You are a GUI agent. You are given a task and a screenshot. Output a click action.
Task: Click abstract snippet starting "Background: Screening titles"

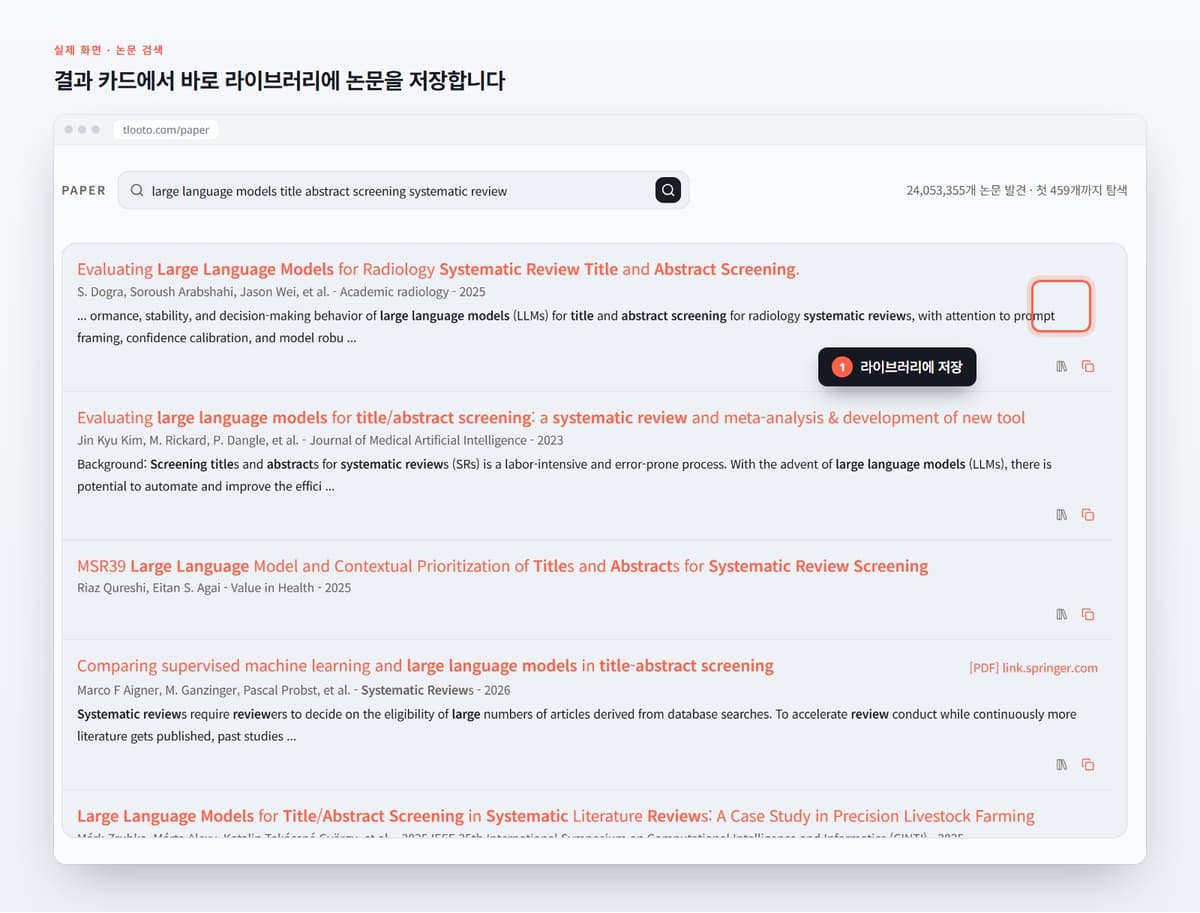[x=564, y=475]
